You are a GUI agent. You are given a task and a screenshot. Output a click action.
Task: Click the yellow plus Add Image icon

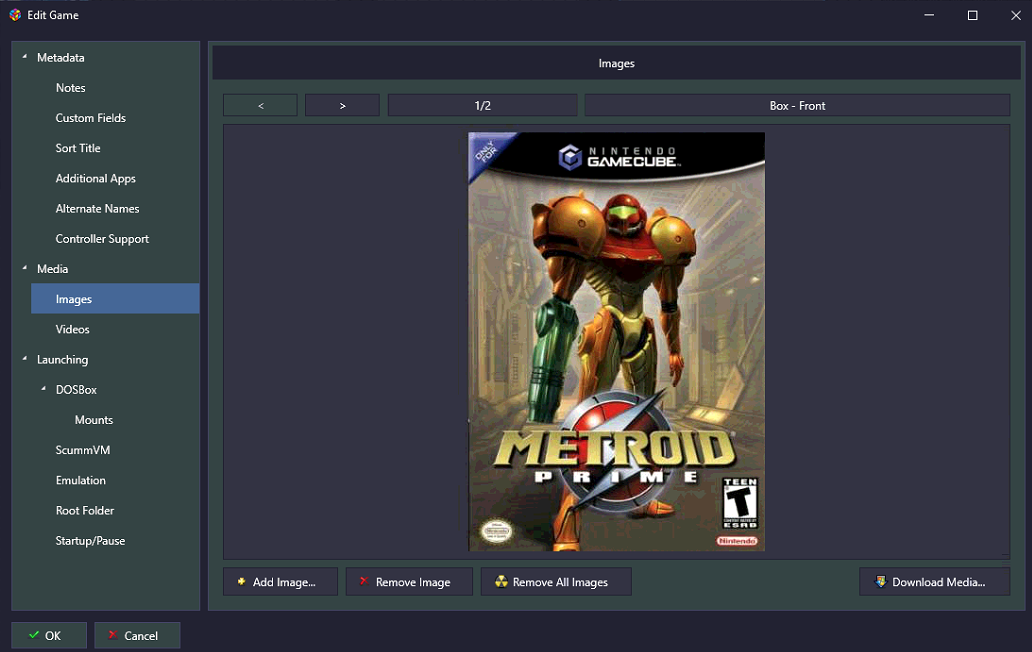point(242,582)
